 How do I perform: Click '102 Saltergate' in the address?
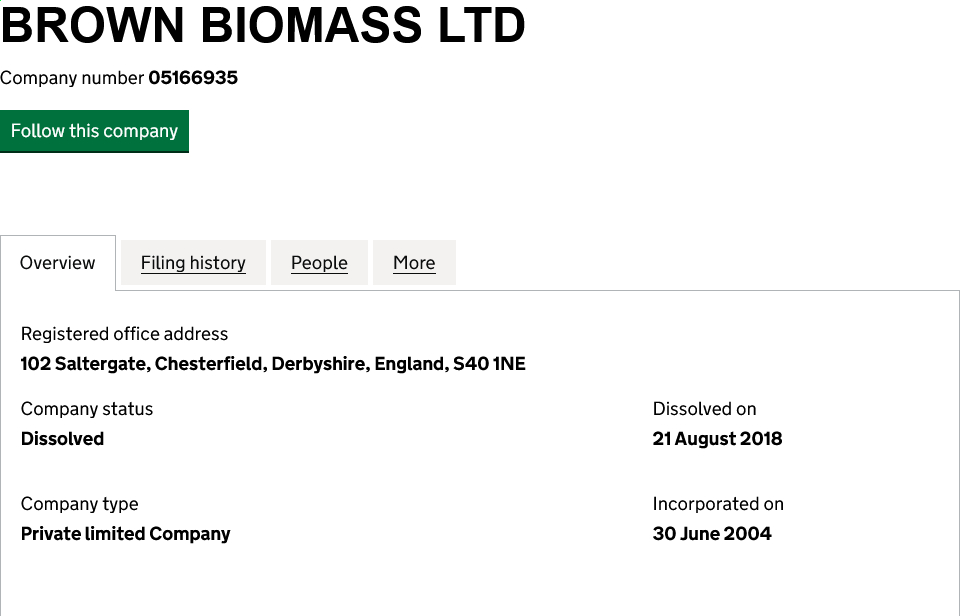point(85,364)
